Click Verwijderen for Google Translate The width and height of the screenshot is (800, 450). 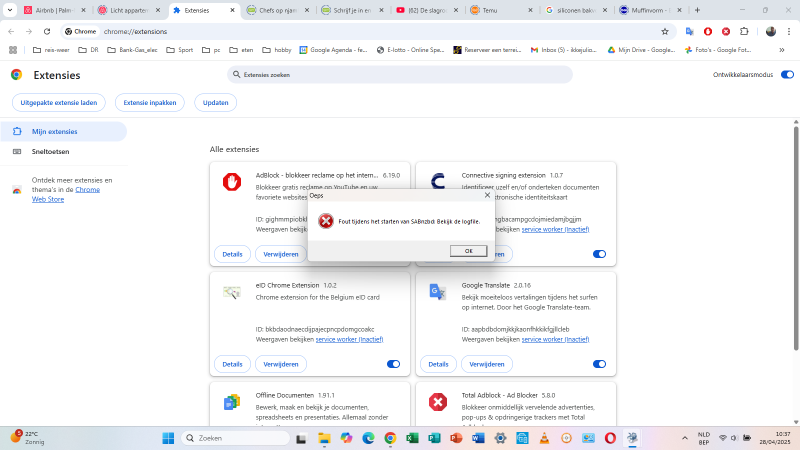[487, 364]
